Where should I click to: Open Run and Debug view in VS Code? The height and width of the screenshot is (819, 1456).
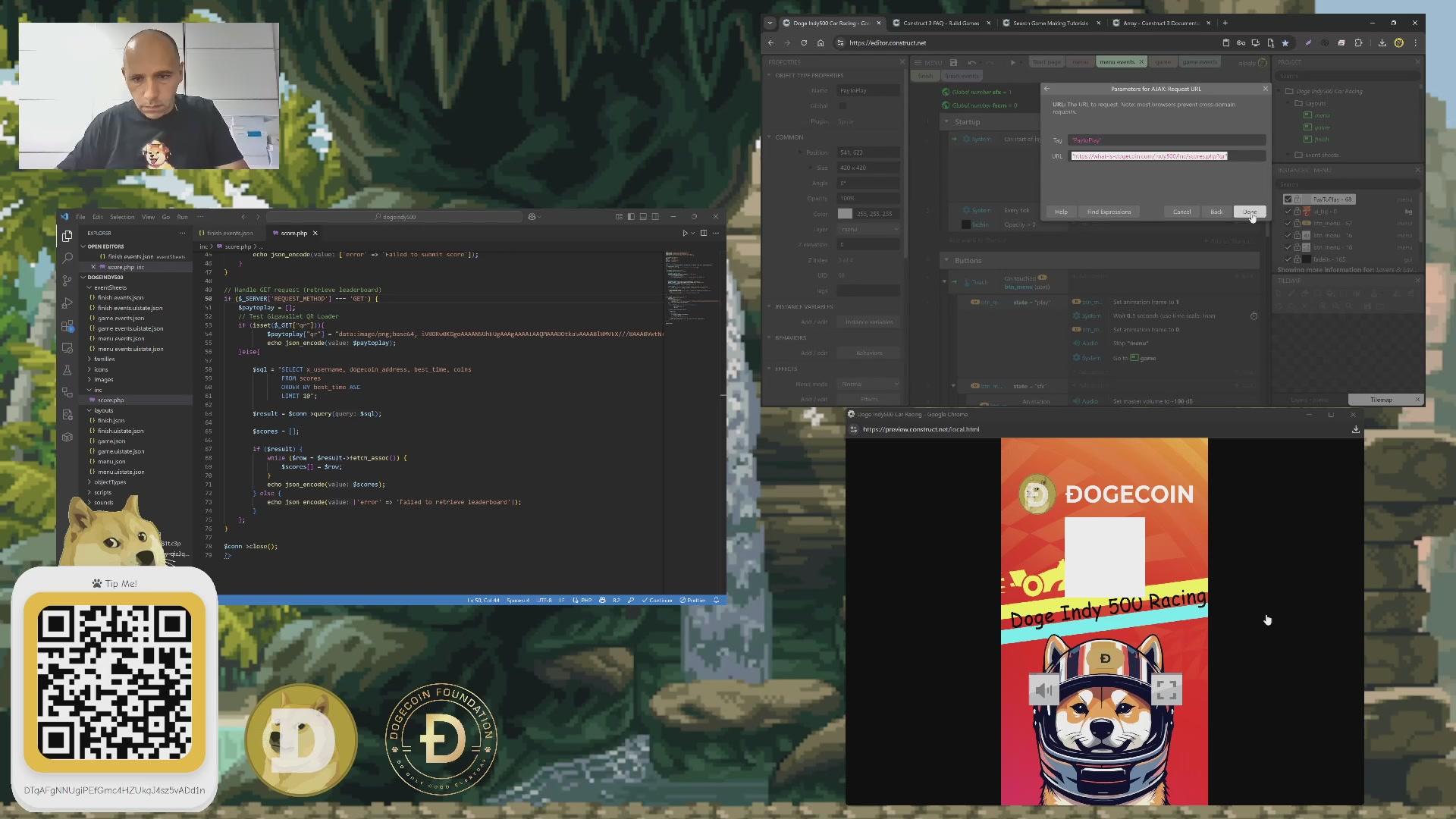pyautogui.click(x=67, y=303)
